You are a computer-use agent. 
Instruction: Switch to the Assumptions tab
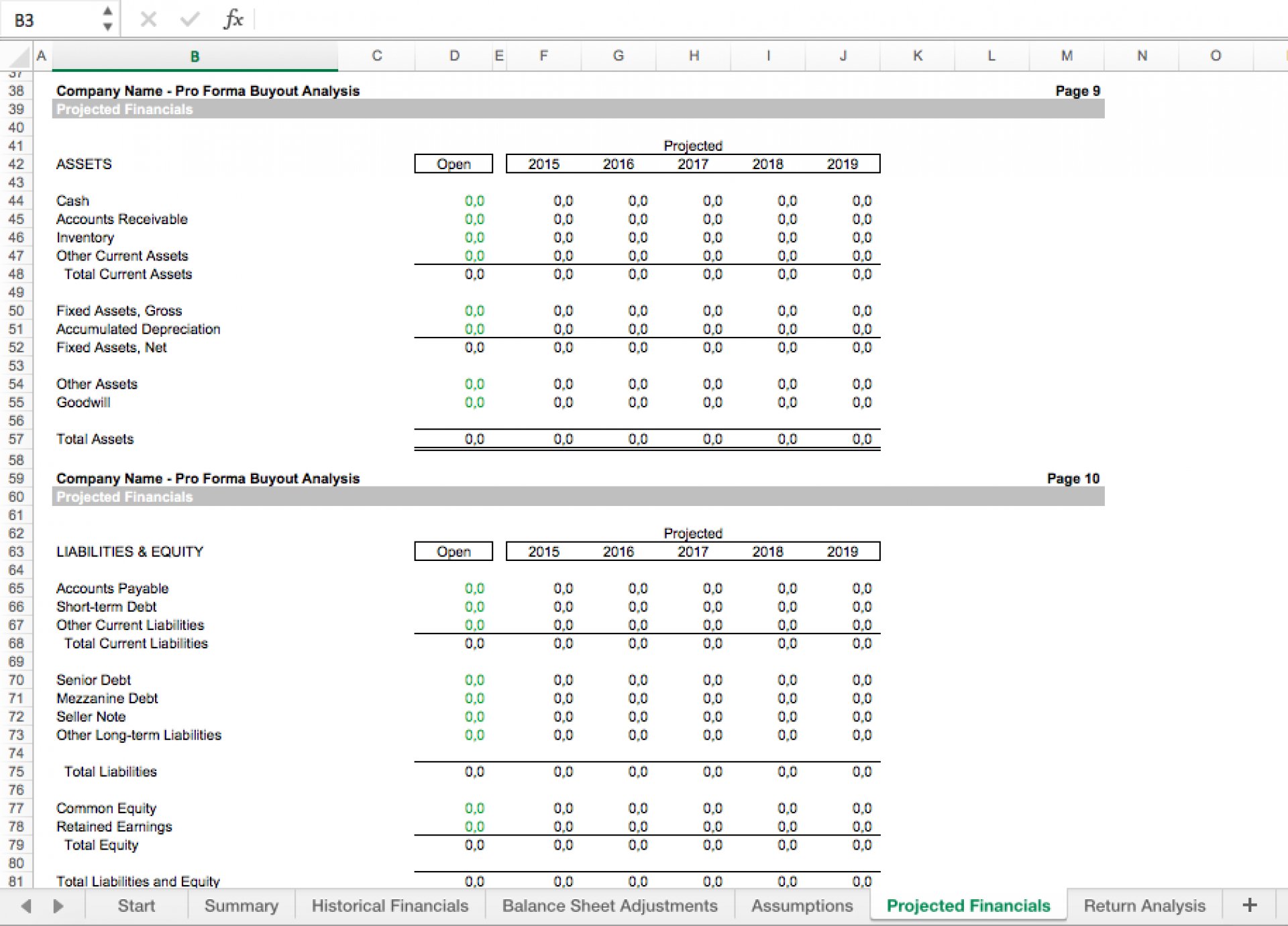pyautogui.click(x=802, y=905)
